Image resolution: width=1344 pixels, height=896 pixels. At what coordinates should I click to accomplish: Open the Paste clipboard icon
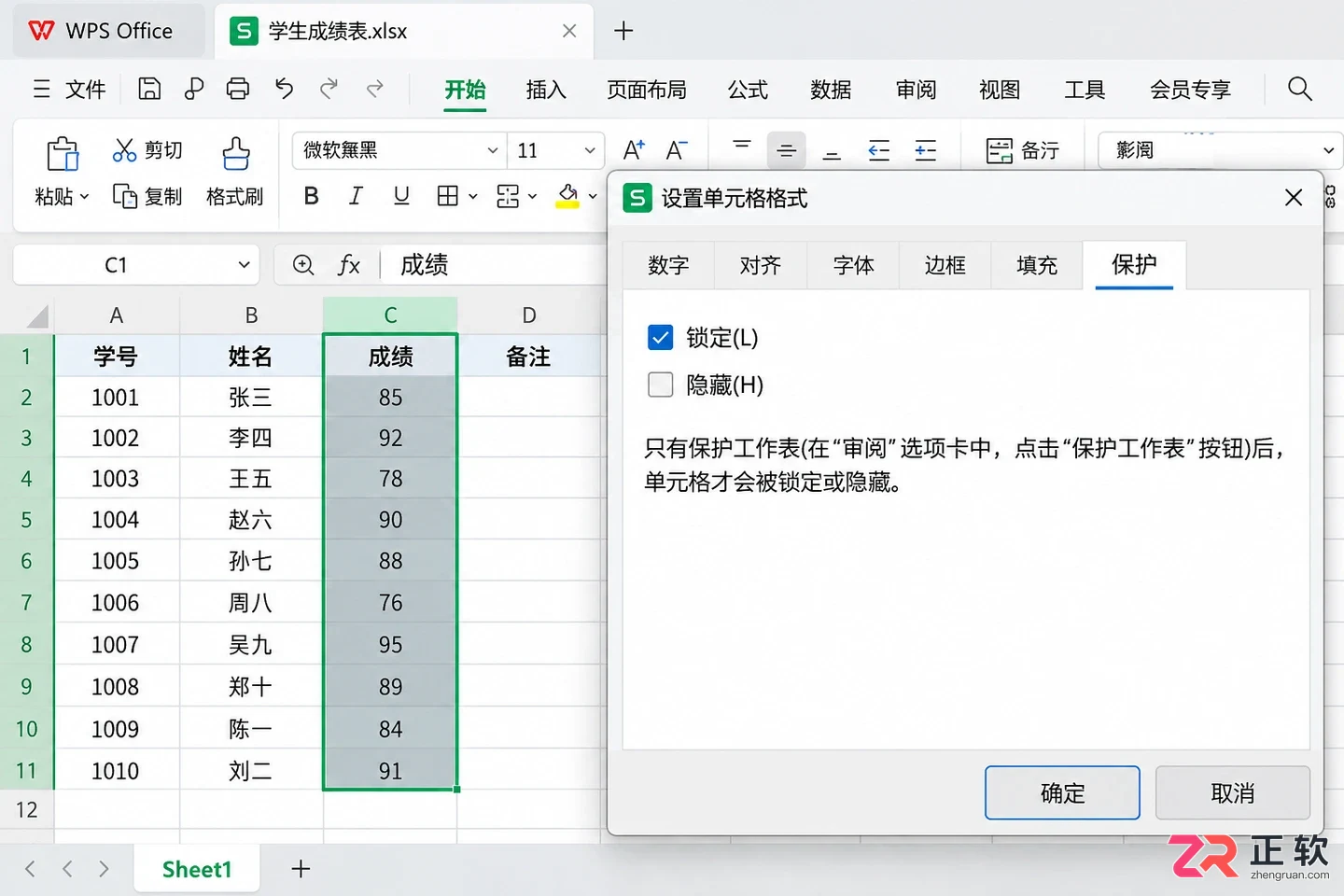click(x=63, y=153)
